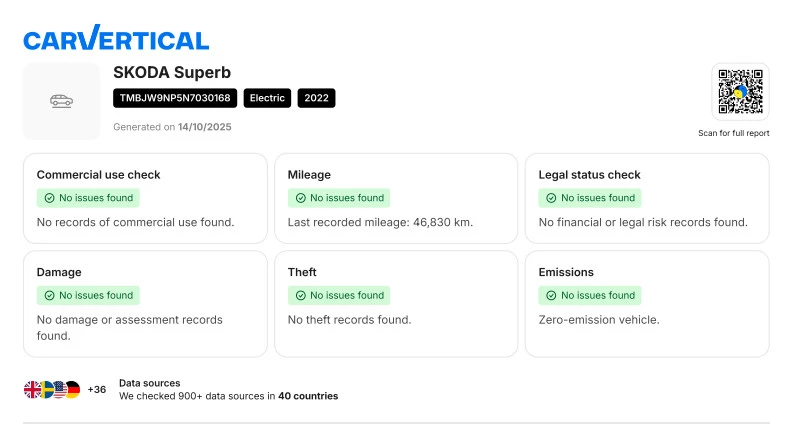The image size is (790, 430).
Task: Open the Damage card
Action: pyautogui.click(x=145, y=304)
